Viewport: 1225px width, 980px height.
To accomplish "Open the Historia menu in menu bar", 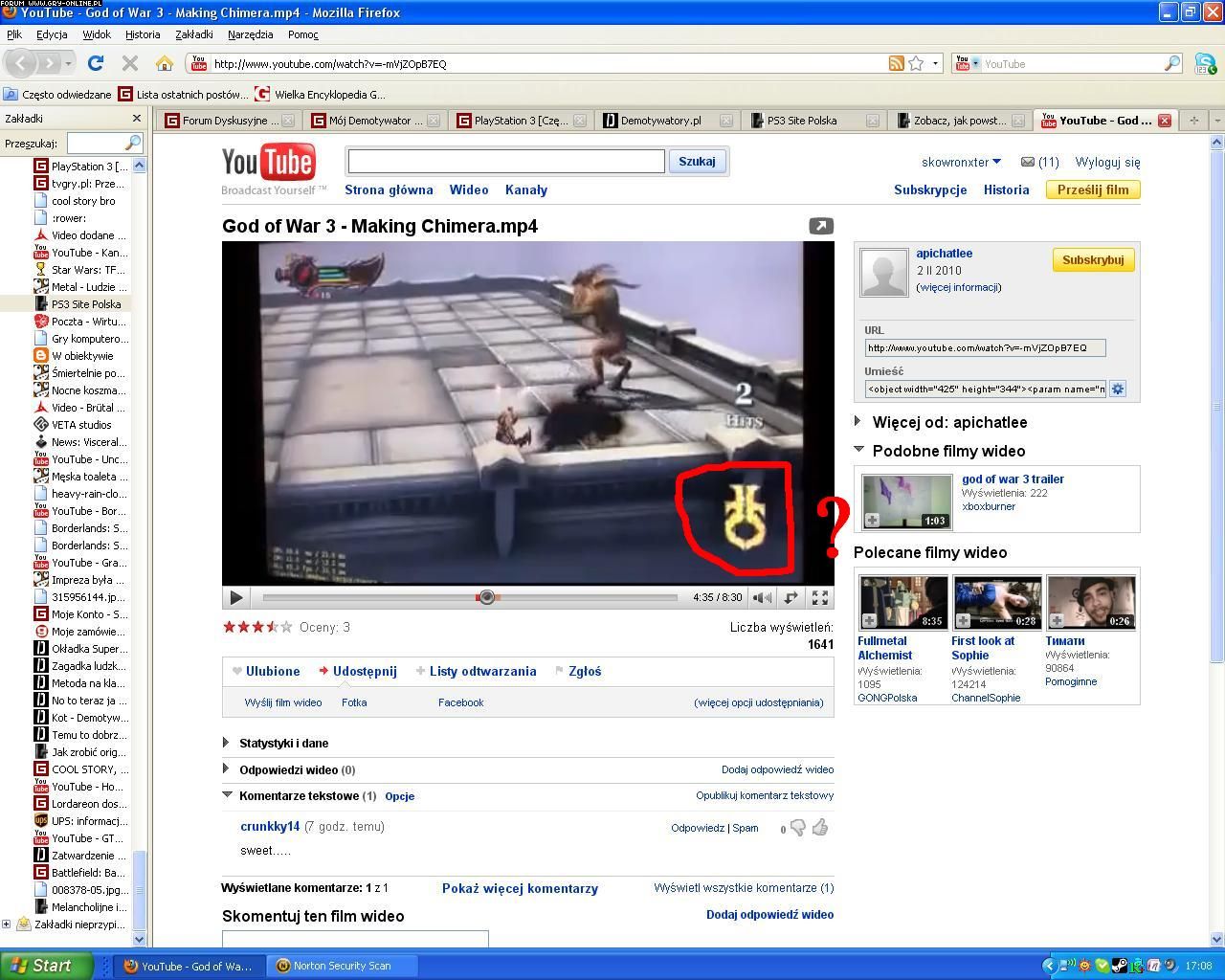I will point(143,34).
